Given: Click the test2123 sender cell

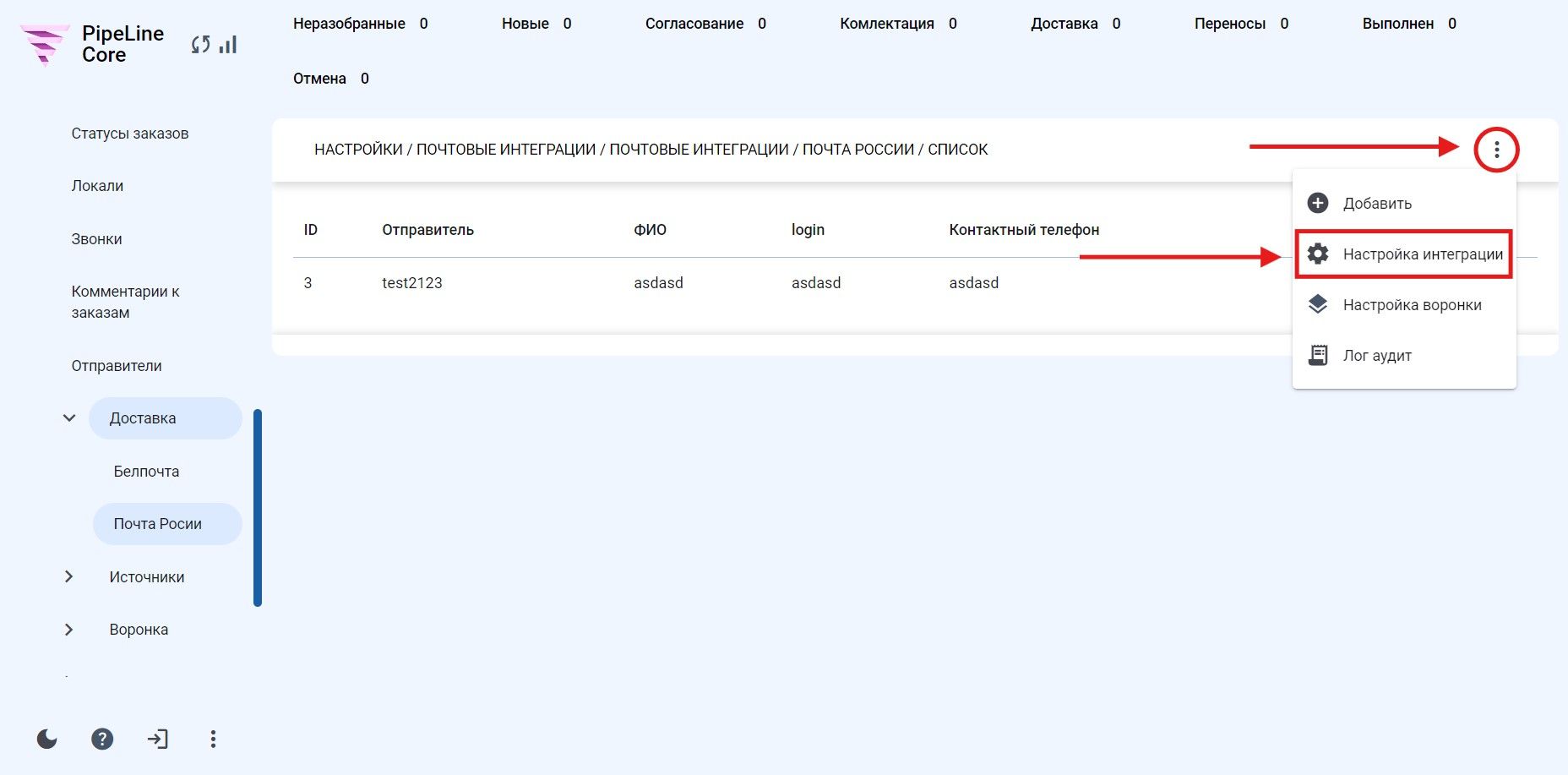Looking at the screenshot, I should point(412,283).
